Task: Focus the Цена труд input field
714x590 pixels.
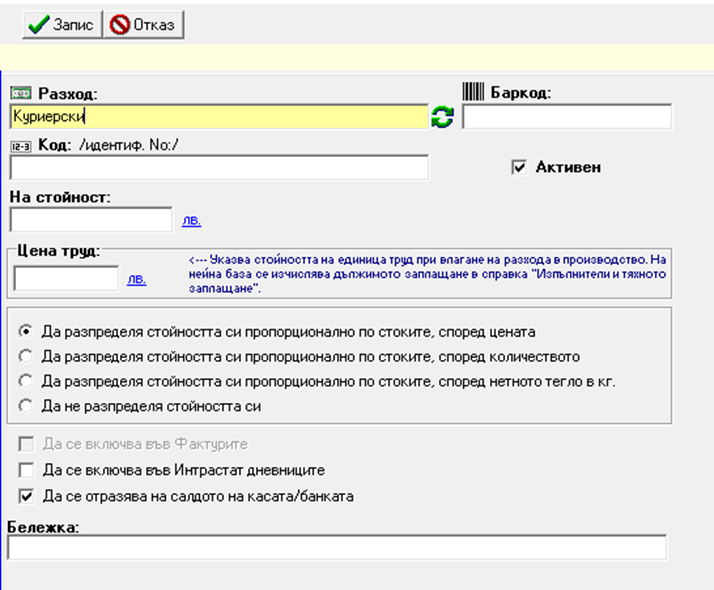Action: tap(66, 278)
